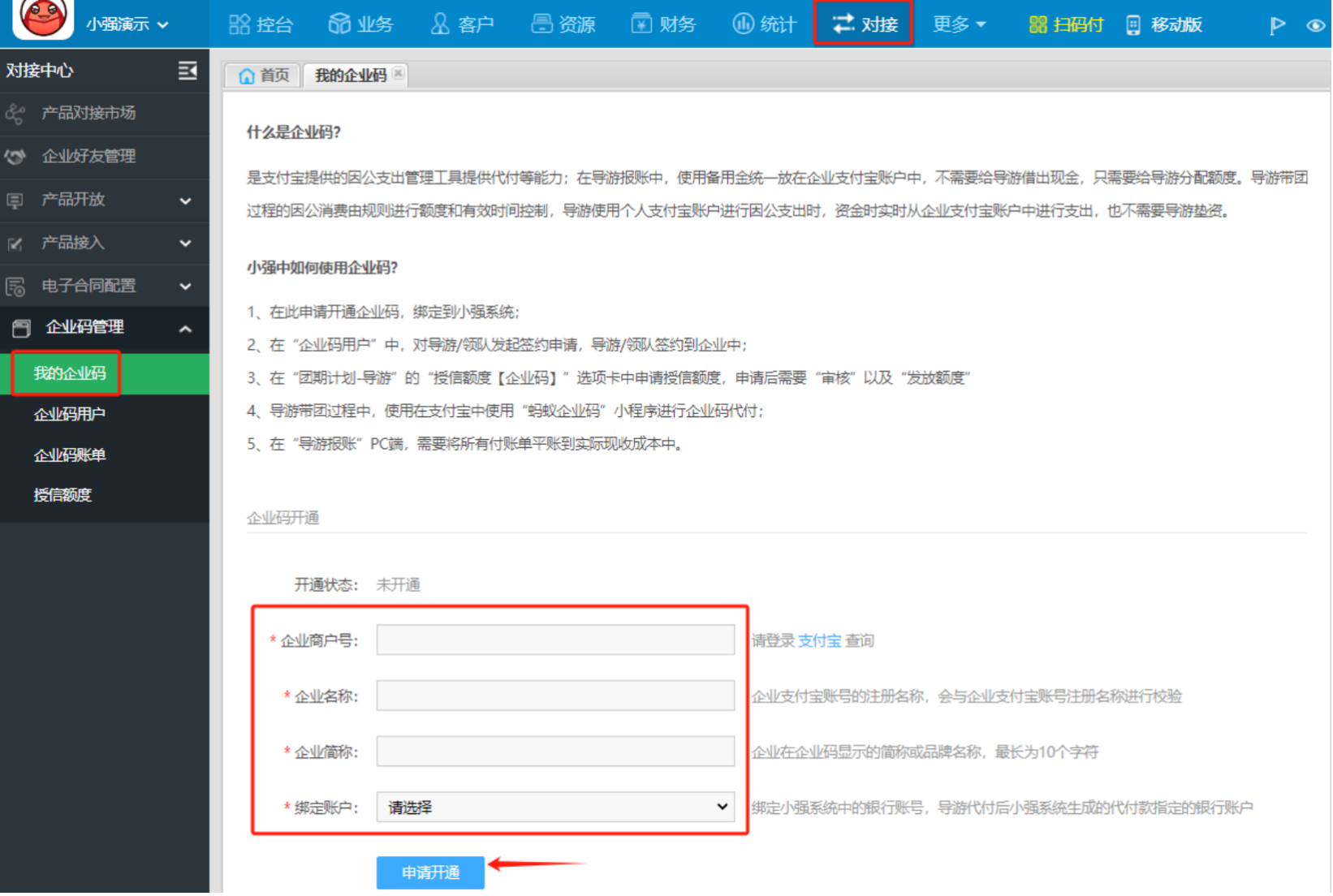Expand the 电子合同配置 section

click(104, 286)
